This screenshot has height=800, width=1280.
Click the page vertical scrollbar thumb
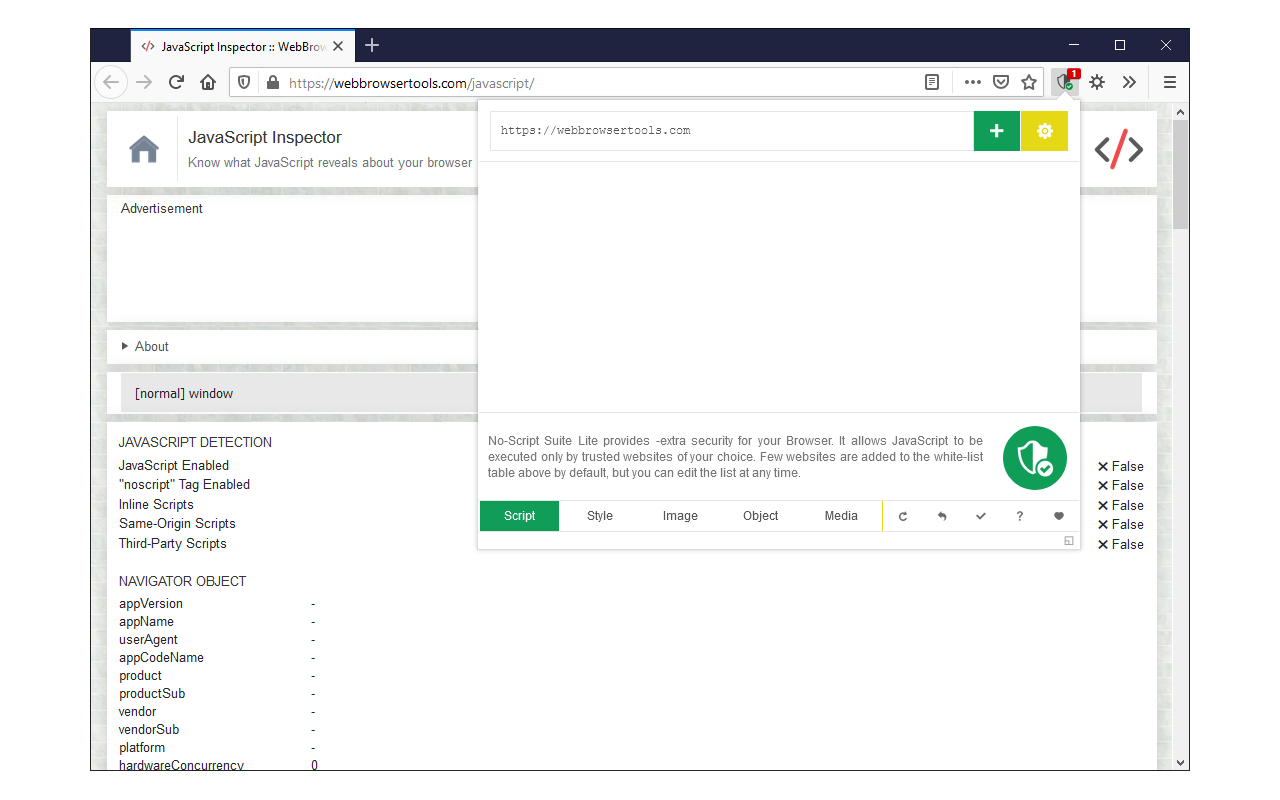[x=1181, y=175]
